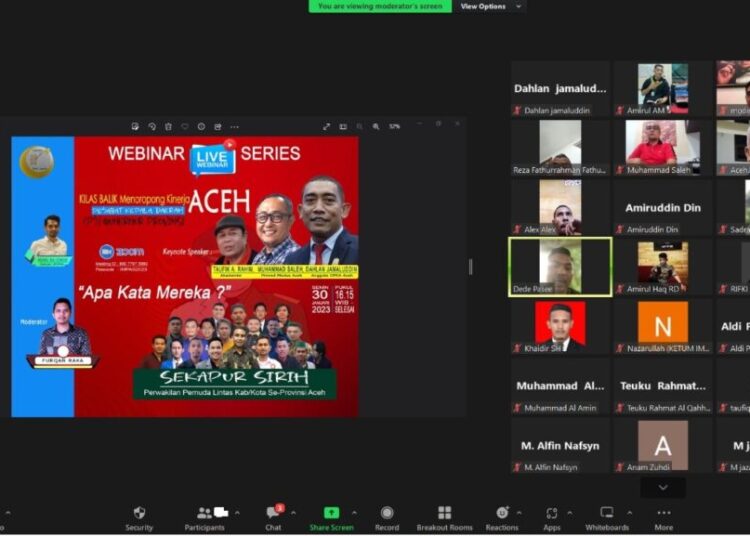Enter full screen in photo viewer
The width and height of the screenshot is (750, 536).
click(x=327, y=126)
